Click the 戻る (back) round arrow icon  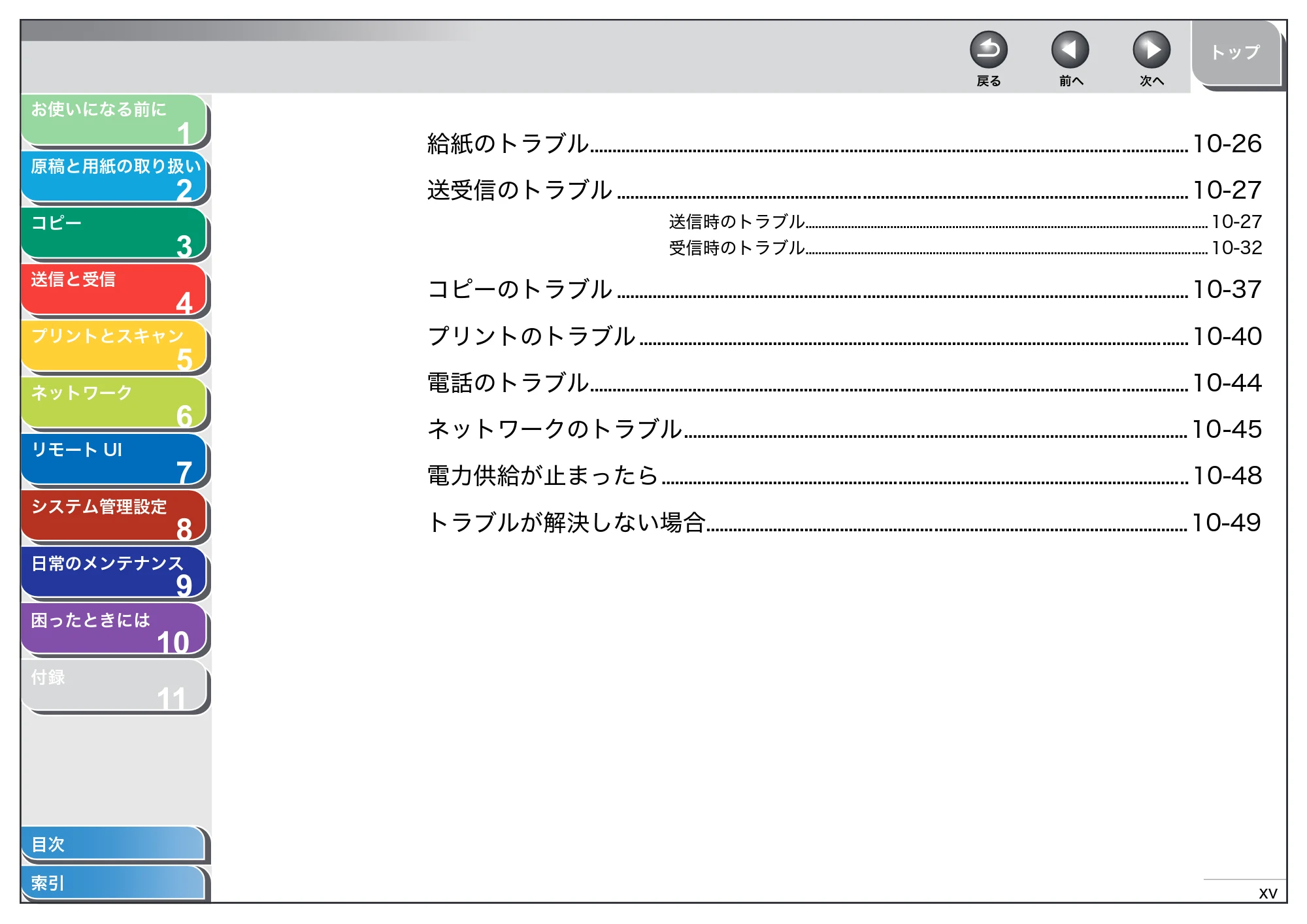tap(988, 50)
